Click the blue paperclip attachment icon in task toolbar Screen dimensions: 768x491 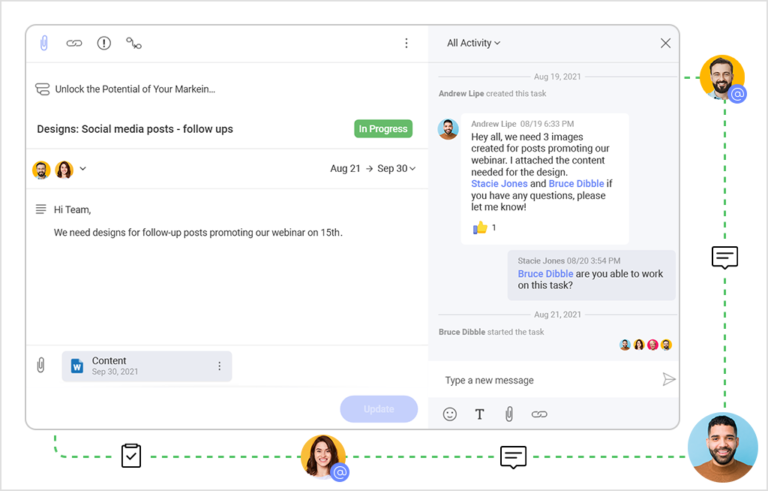(44, 43)
